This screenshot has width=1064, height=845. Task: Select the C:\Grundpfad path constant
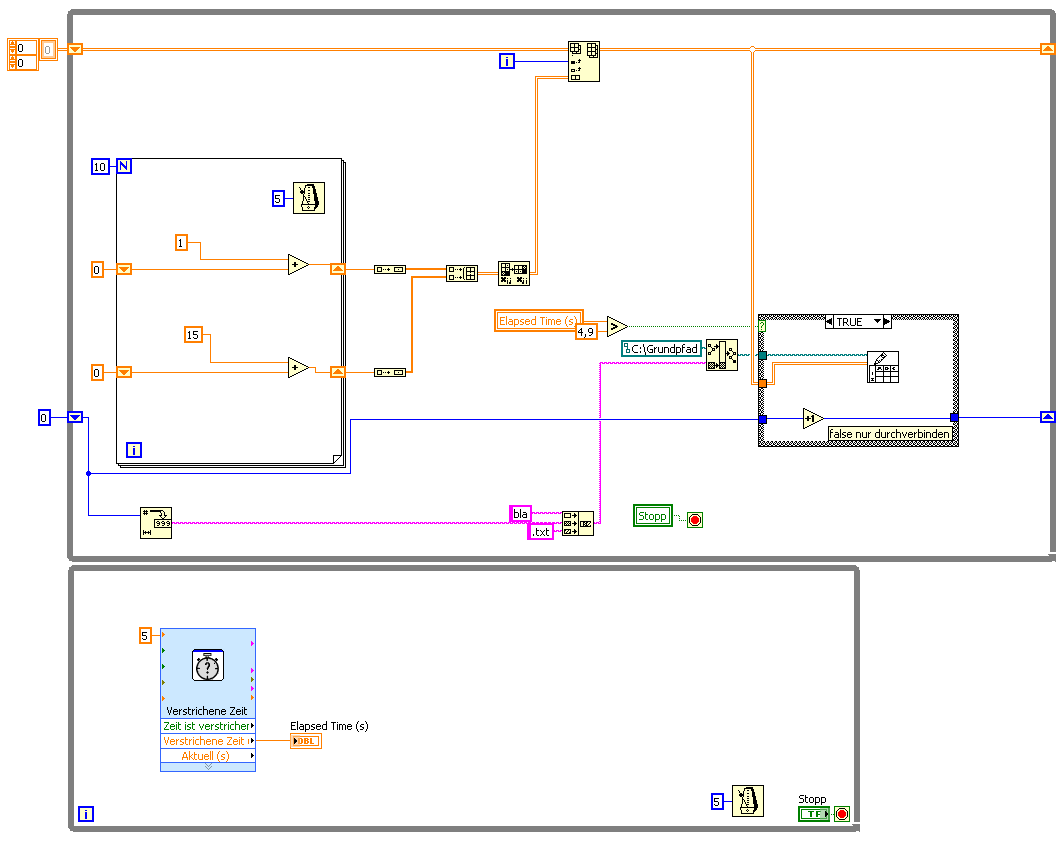click(x=662, y=349)
